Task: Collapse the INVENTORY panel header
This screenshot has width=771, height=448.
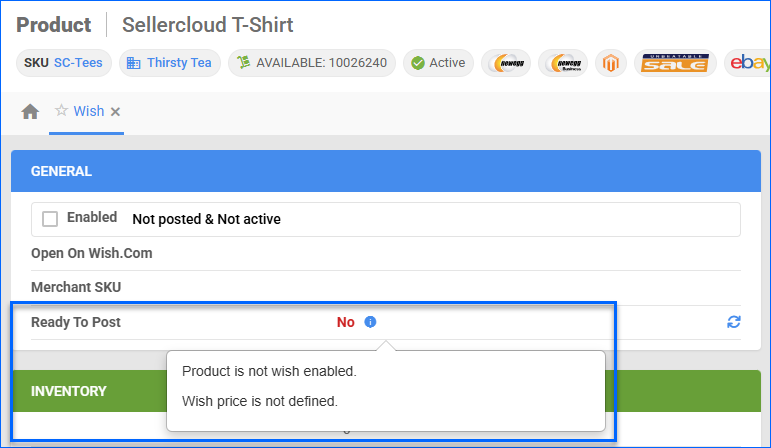Action: 89,391
